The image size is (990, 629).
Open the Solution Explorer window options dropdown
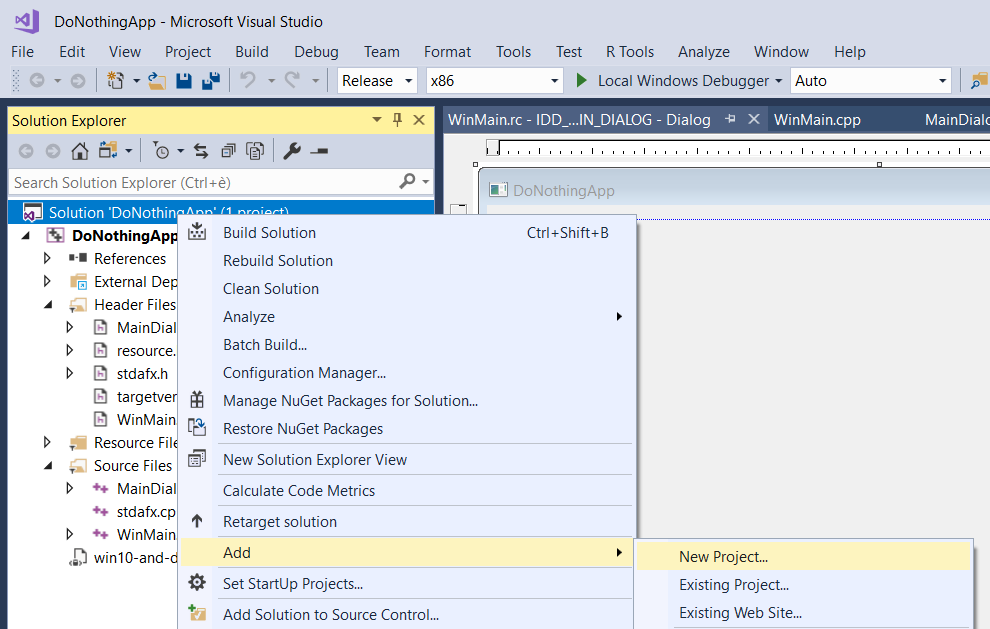(377, 120)
